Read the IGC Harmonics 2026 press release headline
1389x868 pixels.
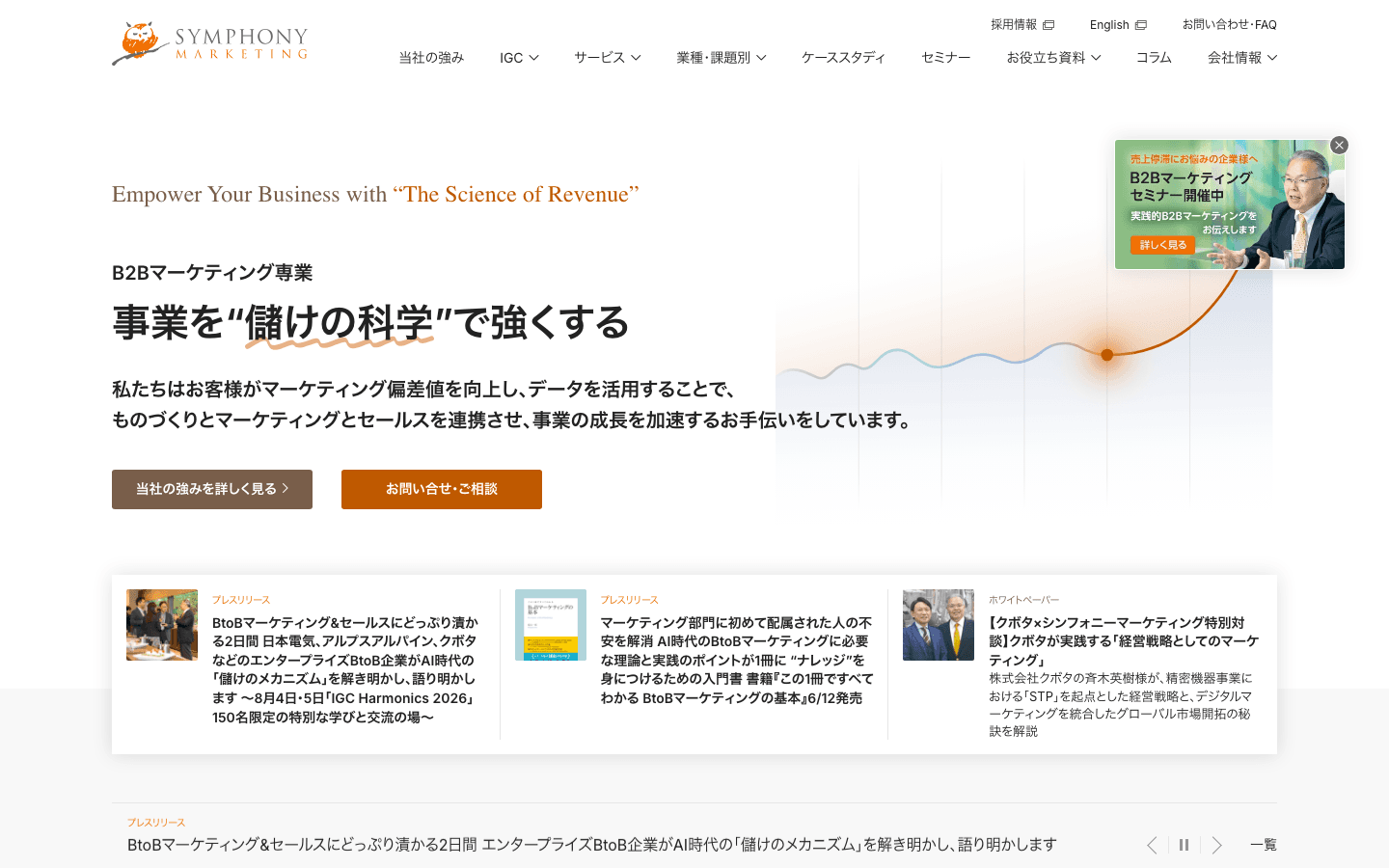(345, 669)
